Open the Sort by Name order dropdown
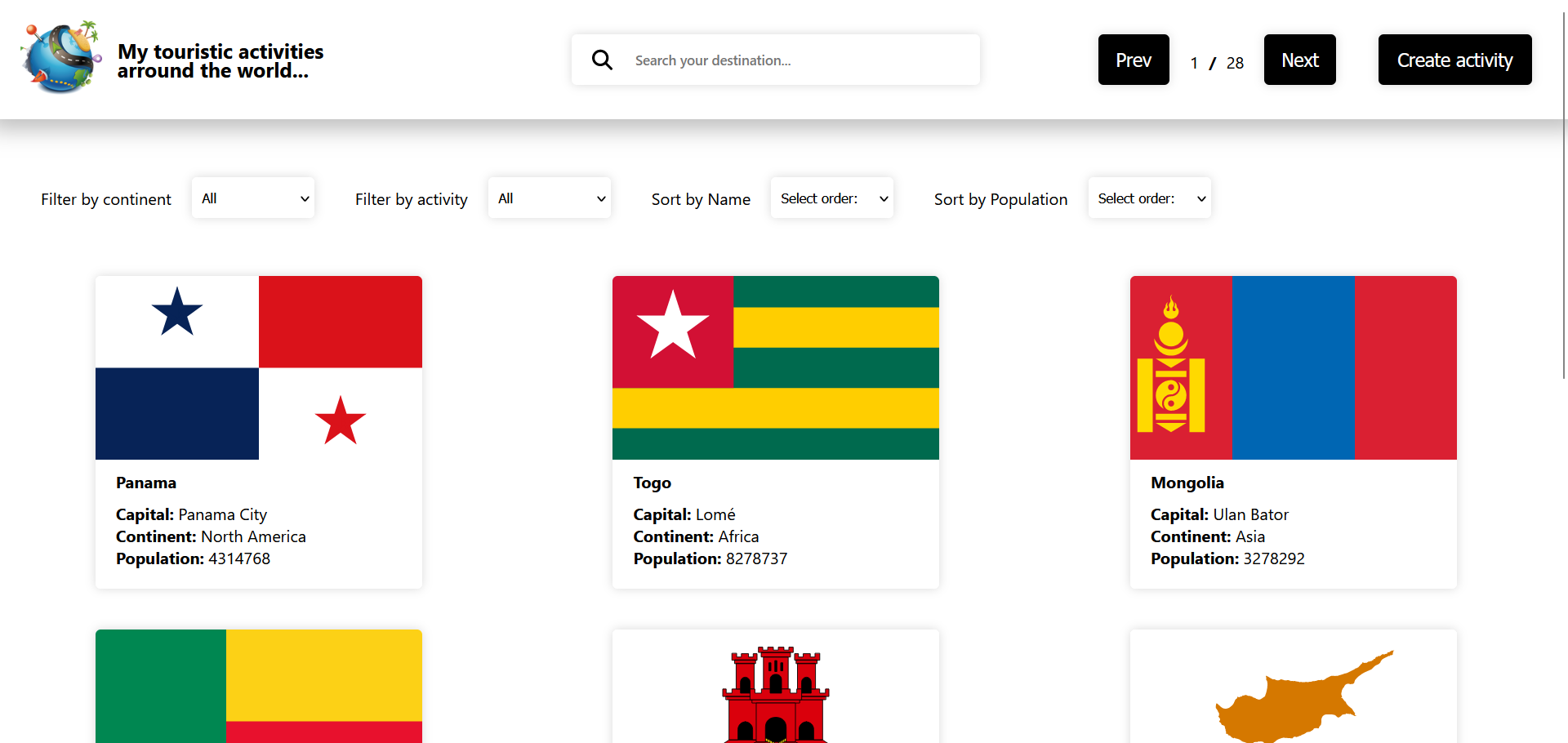This screenshot has width=1568, height=743. tap(831, 198)
